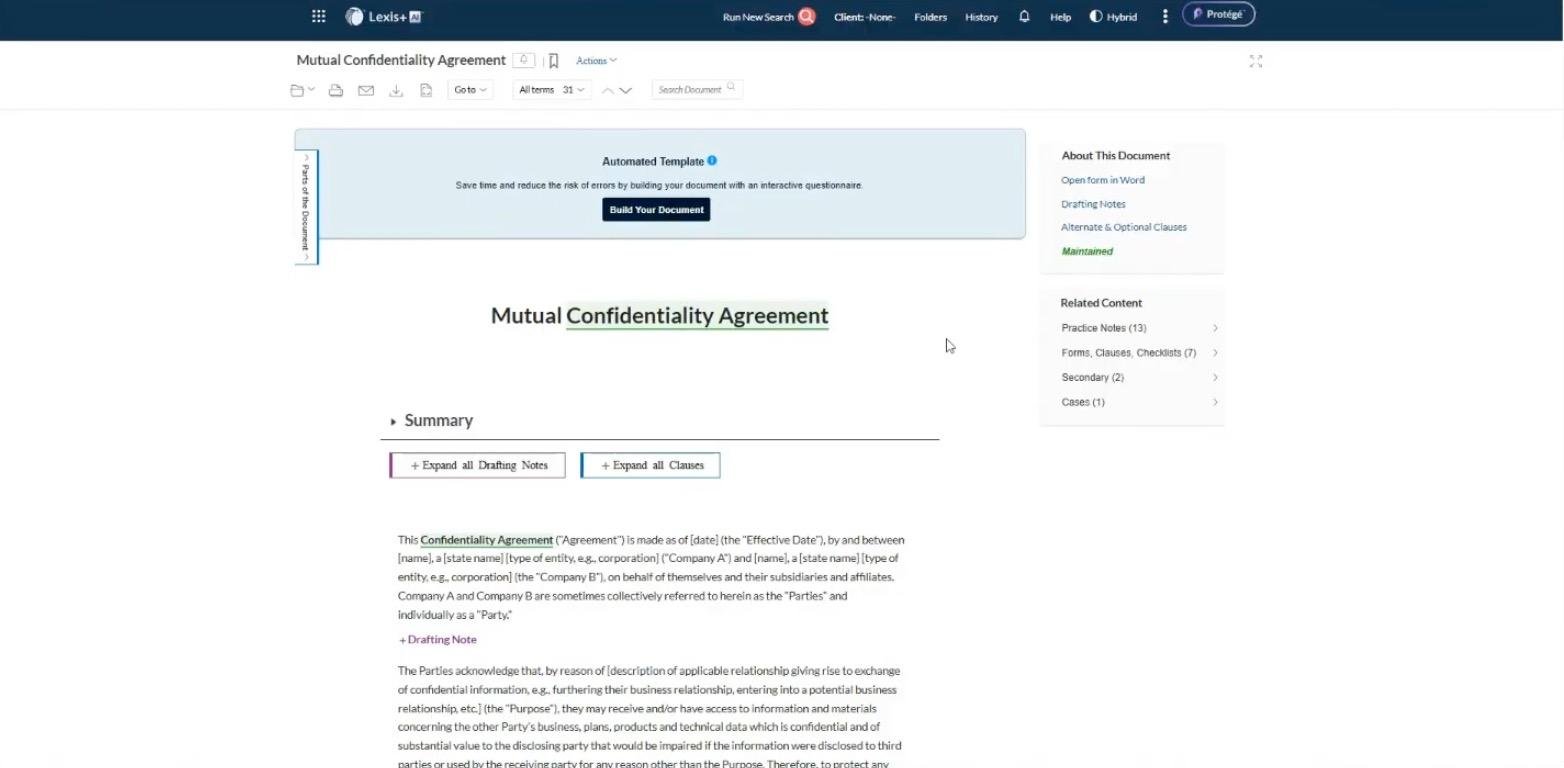Image resolution: width=1564 pixels, height=768 pixels.
Task: Open the Go to dropdown
Action: point(470,90)
